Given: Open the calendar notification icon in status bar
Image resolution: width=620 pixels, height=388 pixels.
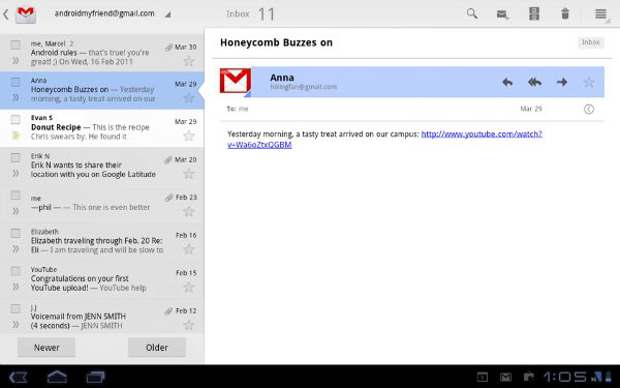Looking at the screenshot, I should pos(482,377).
